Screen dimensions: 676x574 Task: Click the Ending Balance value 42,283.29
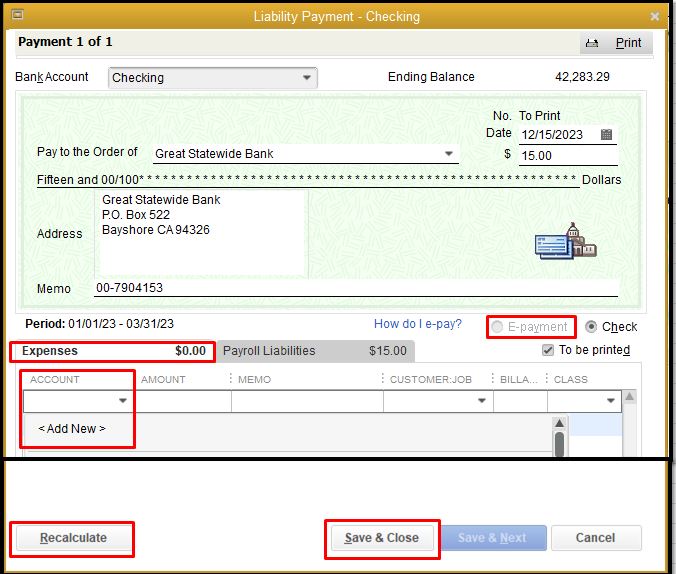click(x=582, y=77)
